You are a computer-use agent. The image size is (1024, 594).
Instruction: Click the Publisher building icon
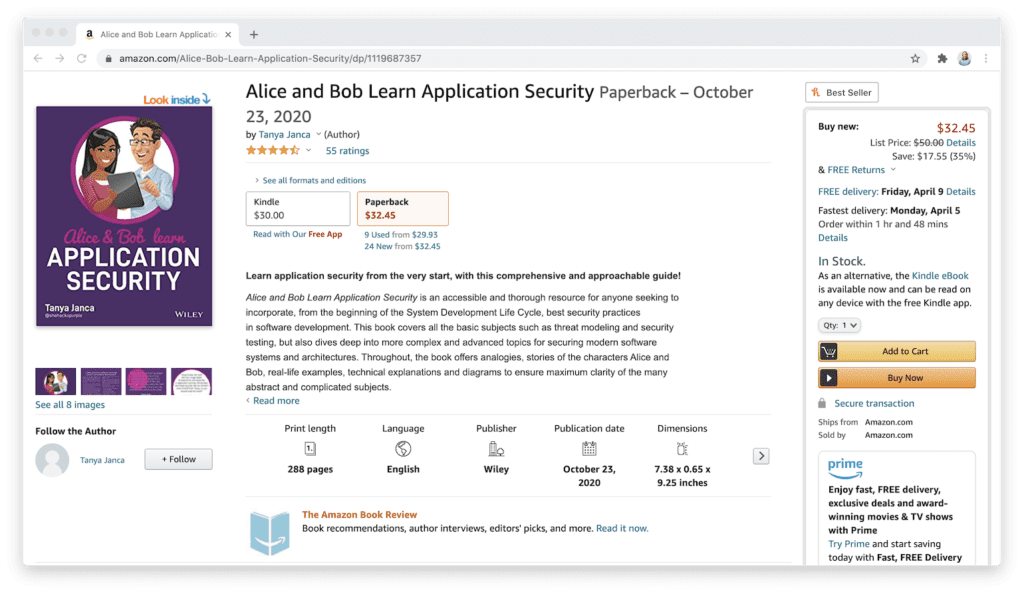(x=496, y=448)
